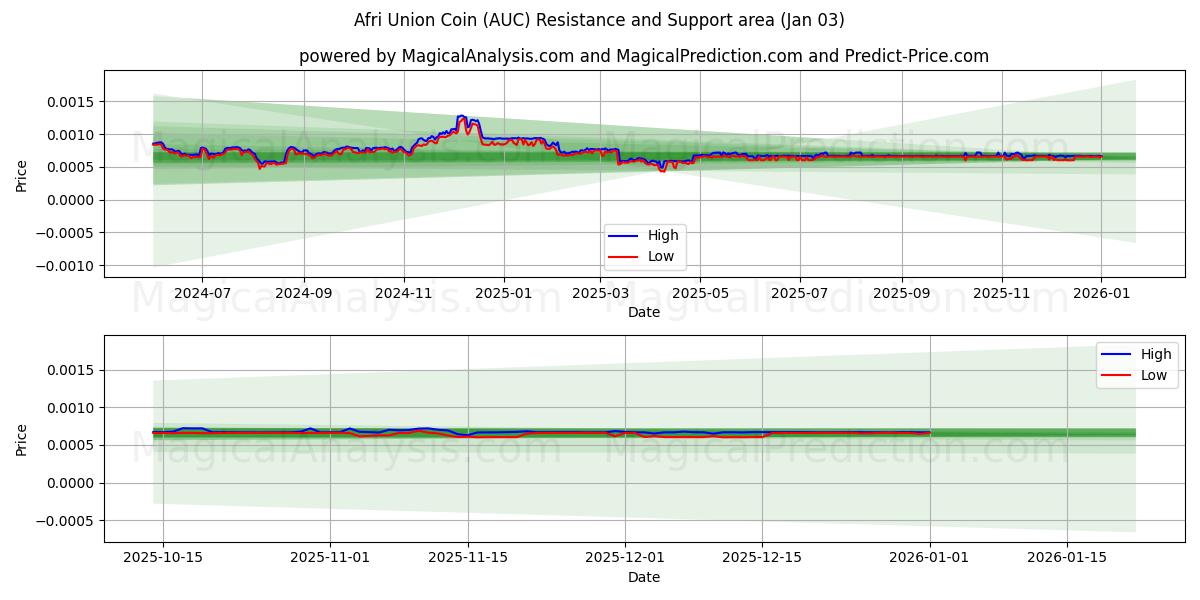Click the December 2024 price peak in the top chart
This screenshot has width=1200, height=600.
point(461,117)
